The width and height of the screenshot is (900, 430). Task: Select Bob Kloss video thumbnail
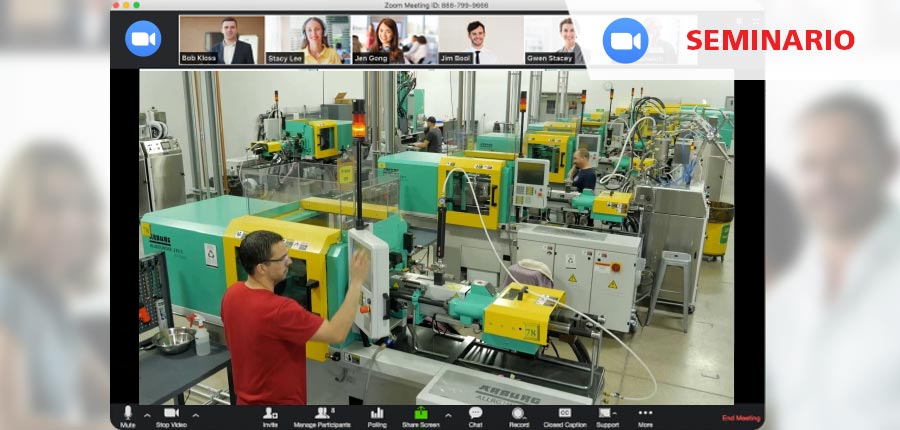tap(221, 40)
